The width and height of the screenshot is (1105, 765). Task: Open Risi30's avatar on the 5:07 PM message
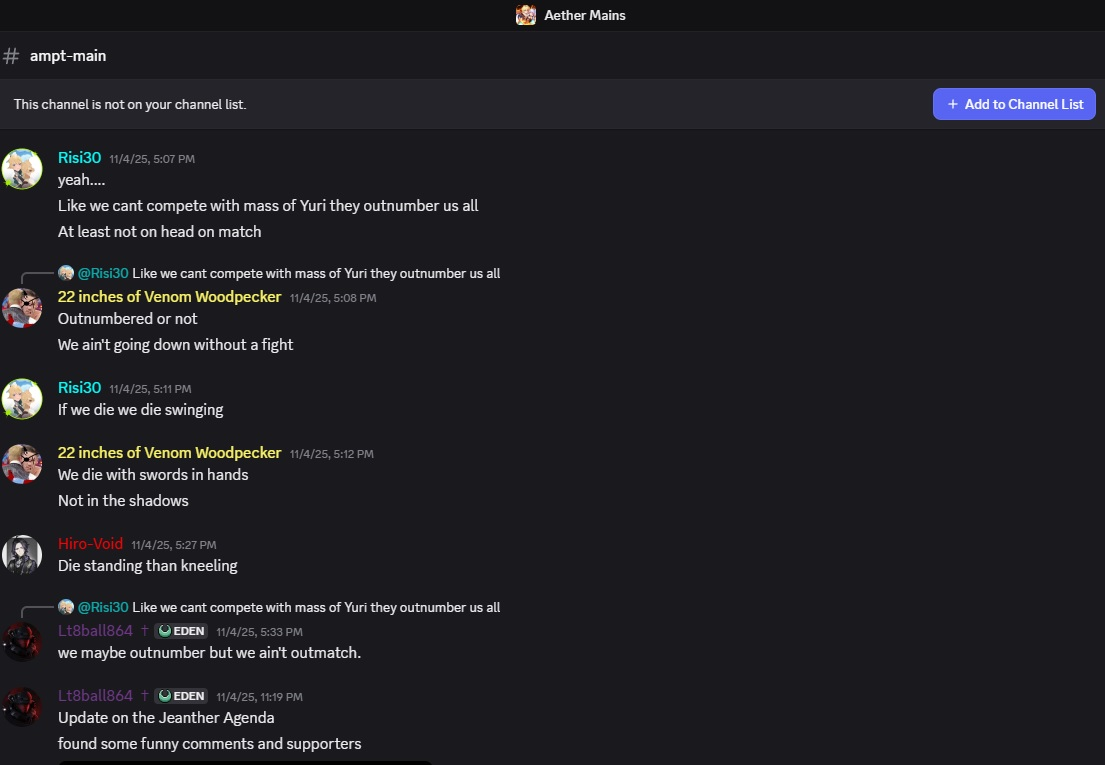pyautogui.click(x=22, y=169)
